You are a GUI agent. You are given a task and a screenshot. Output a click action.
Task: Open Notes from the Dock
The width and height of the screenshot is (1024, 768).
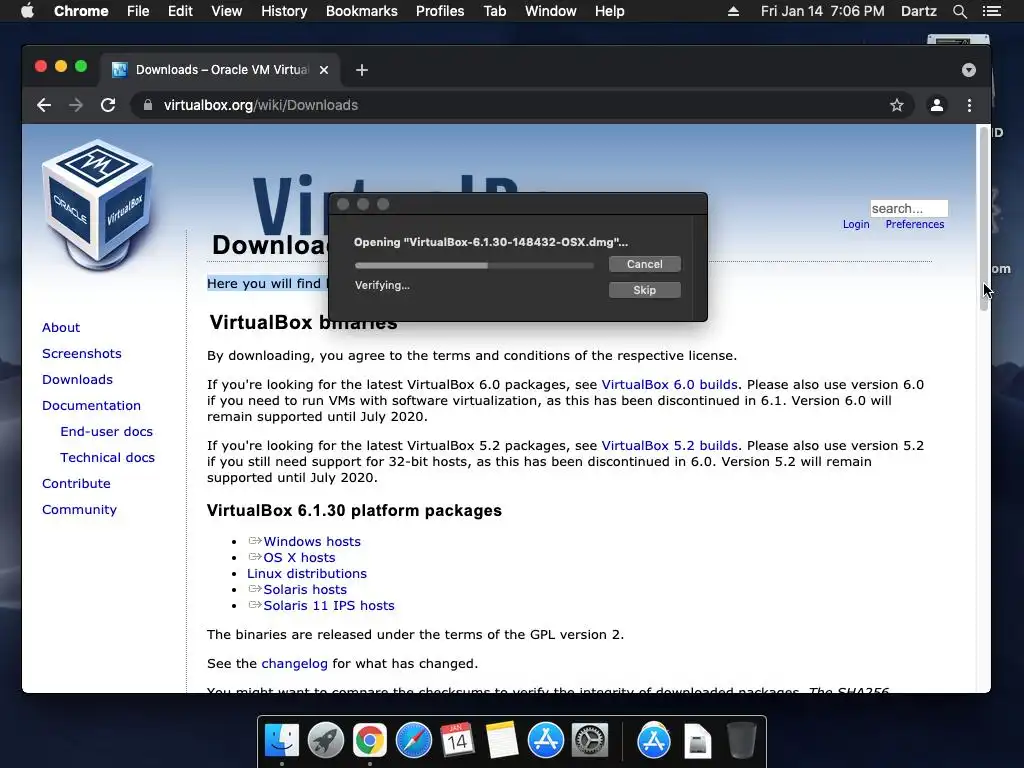[x=502, y=741]
